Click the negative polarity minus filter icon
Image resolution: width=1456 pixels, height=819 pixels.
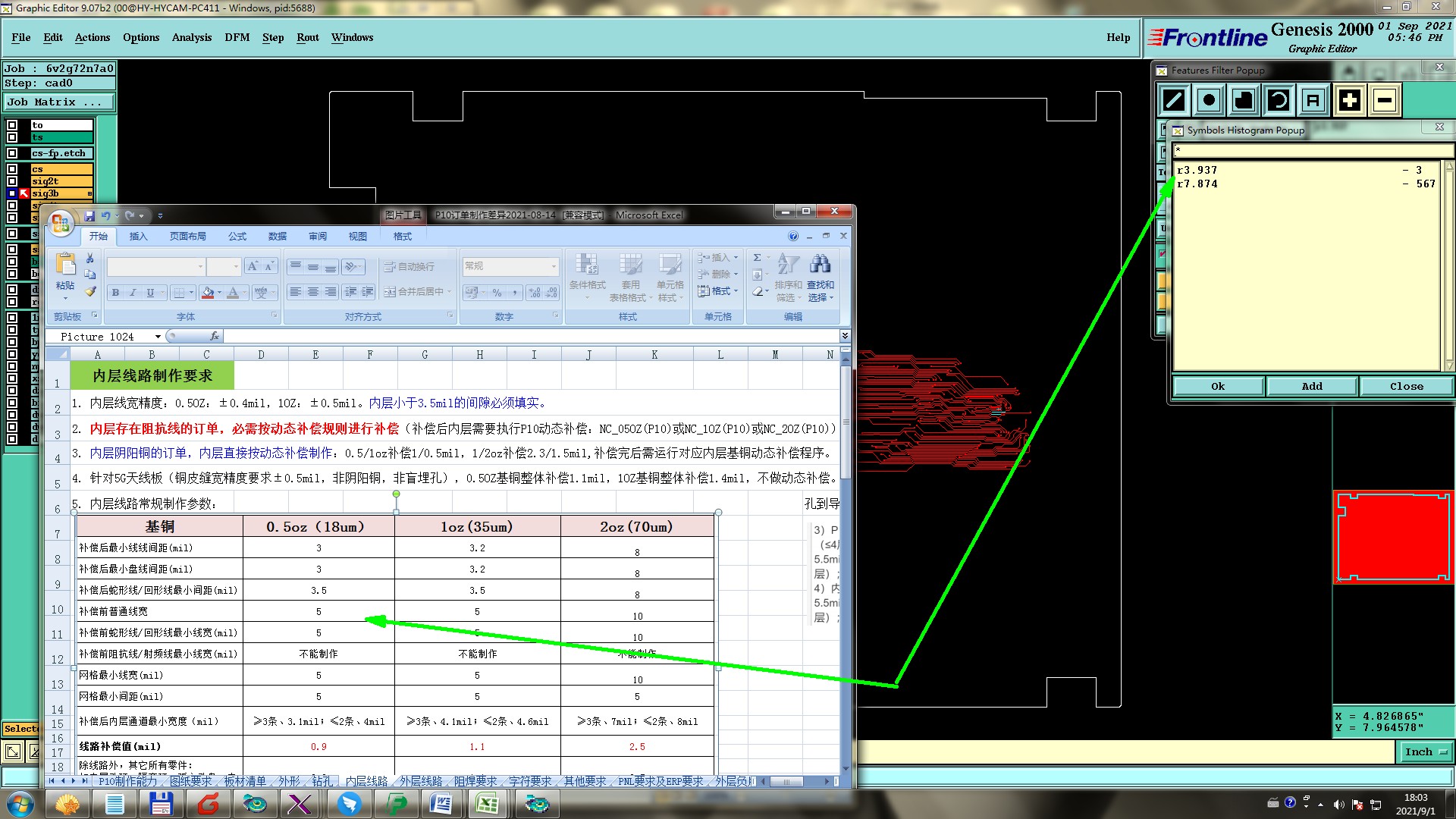pos(1385,100)
